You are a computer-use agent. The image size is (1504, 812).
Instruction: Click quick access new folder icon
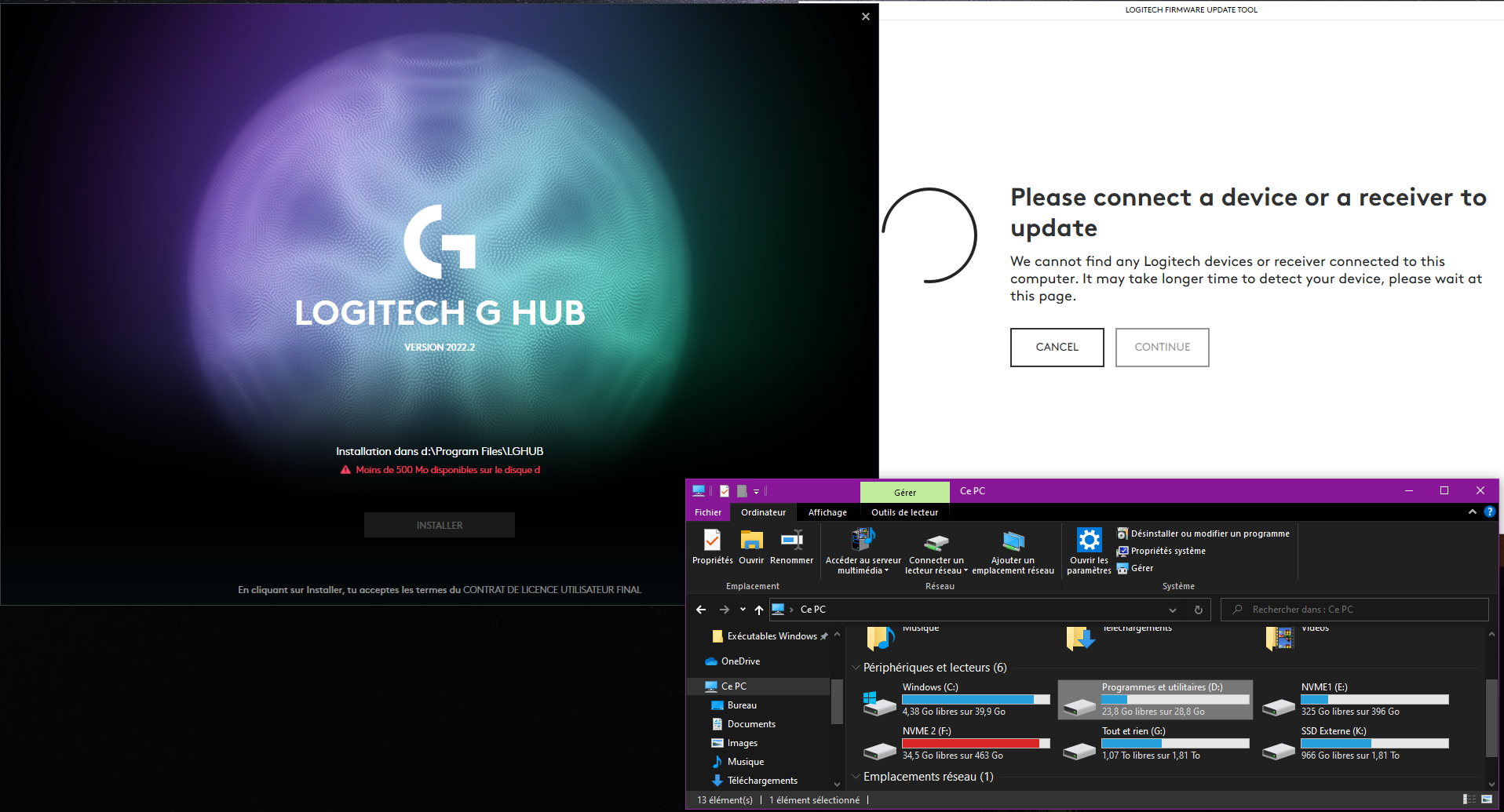pyautogui.click(x=742, y=491)
